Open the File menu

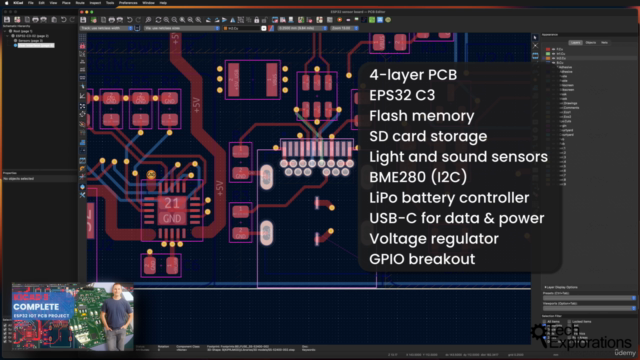pos(31,3)
